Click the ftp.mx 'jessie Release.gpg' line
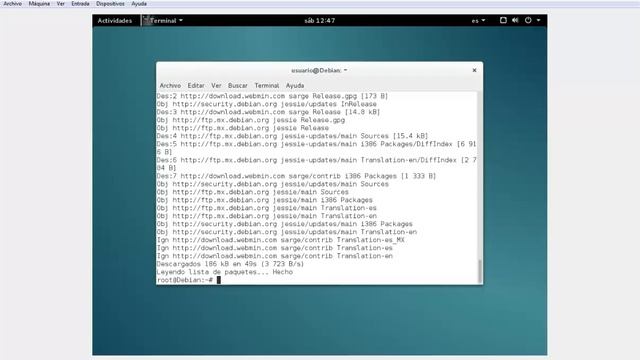The height and width of the screenshot is (360, 640). point(251,120)
